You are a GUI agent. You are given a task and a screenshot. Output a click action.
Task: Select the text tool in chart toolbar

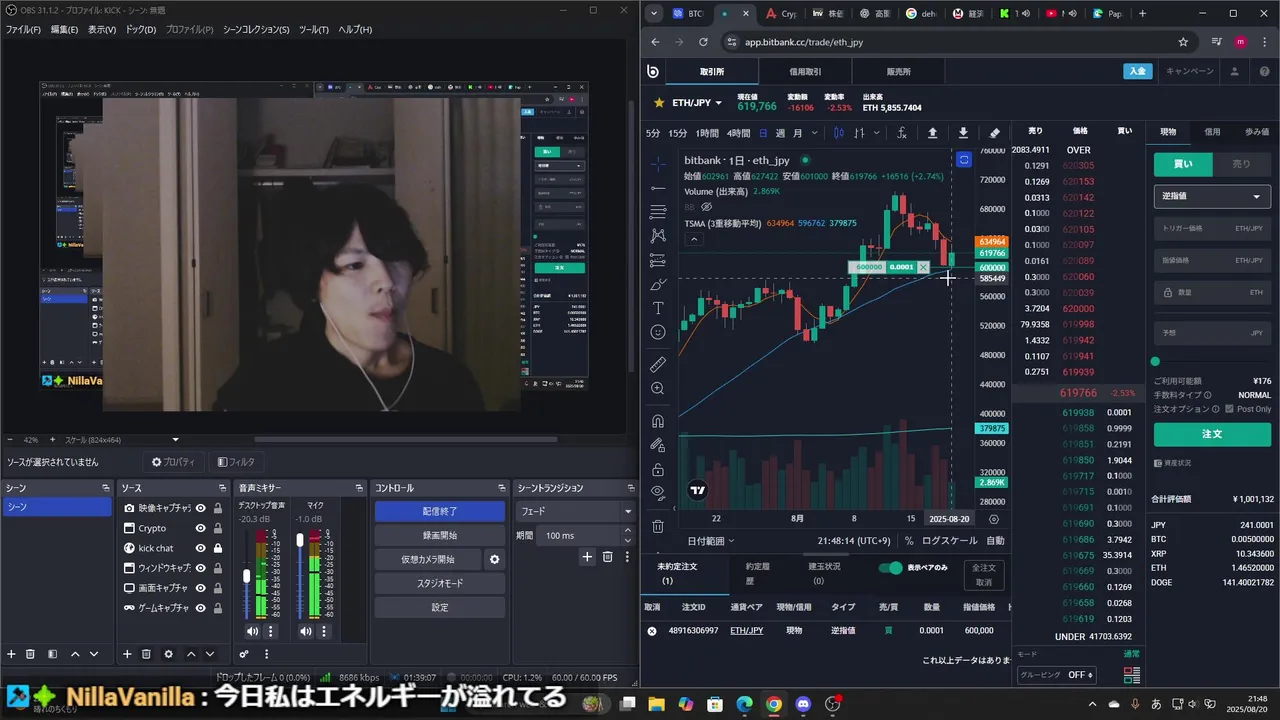click(658, 308)
